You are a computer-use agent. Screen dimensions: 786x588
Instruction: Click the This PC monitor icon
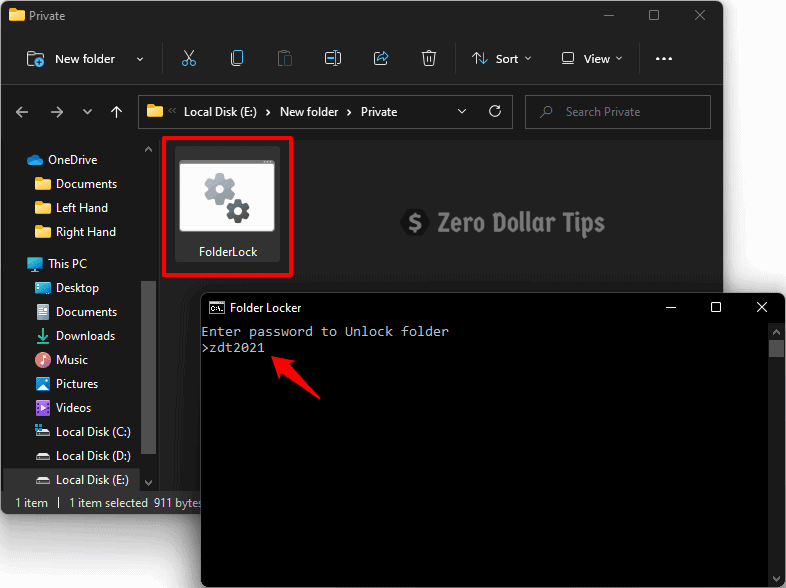(x=35, y=264)
